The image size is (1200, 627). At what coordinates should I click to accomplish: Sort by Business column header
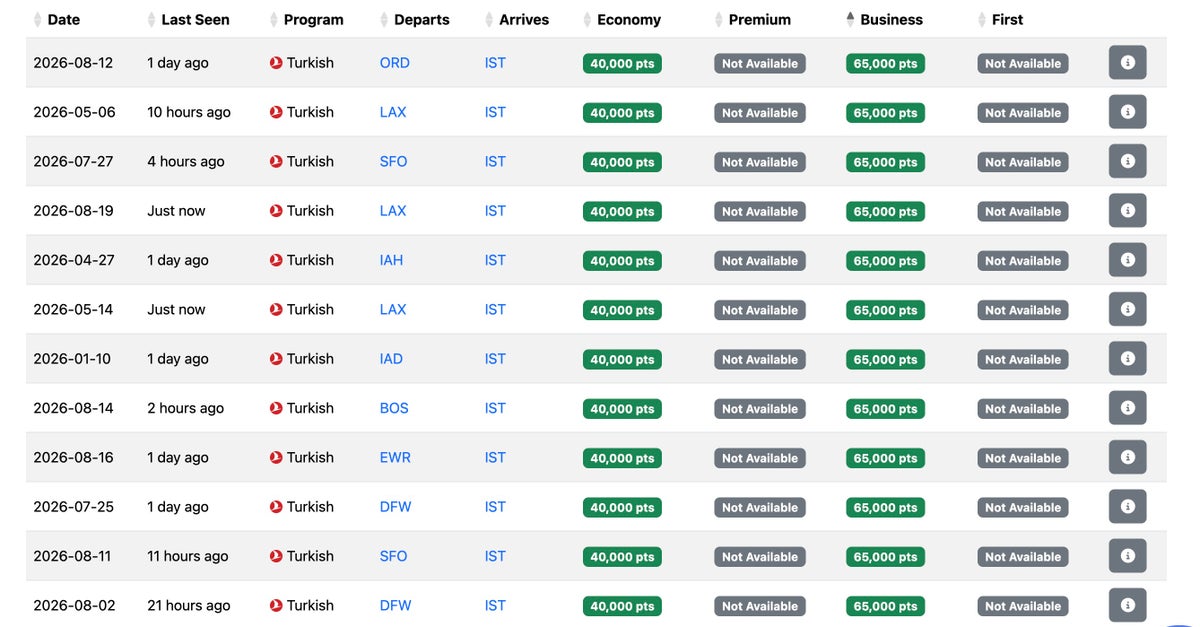(891, 20)
